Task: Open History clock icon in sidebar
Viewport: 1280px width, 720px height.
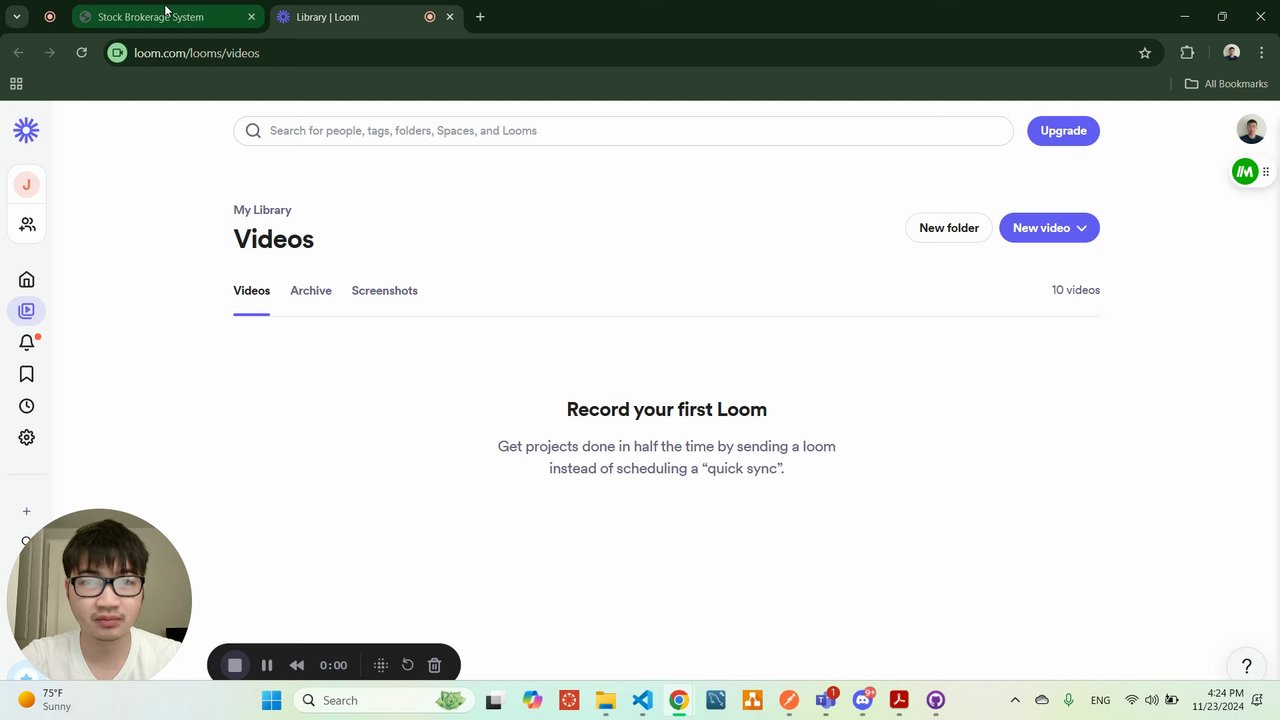Action: [x=27, y=406]
